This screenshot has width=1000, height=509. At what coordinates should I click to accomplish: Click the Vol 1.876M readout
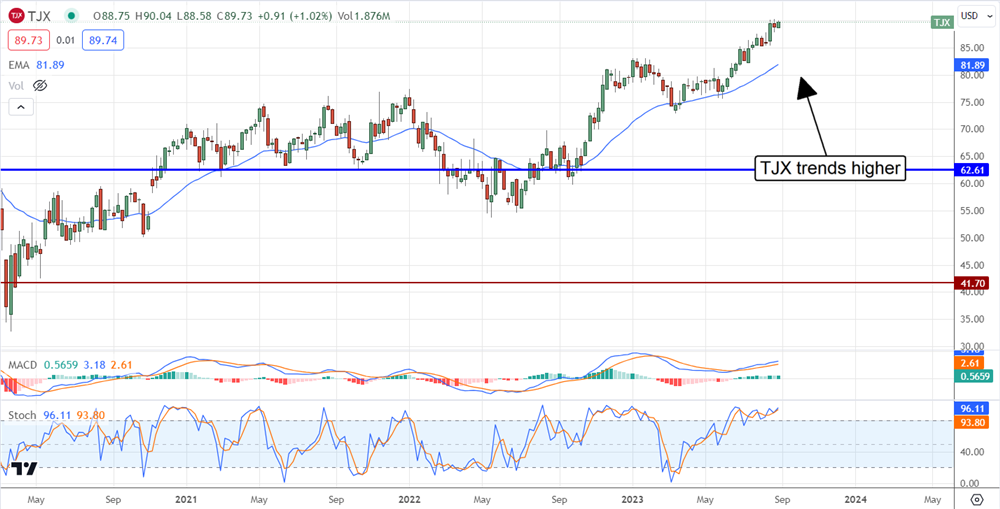click(362, 16)
